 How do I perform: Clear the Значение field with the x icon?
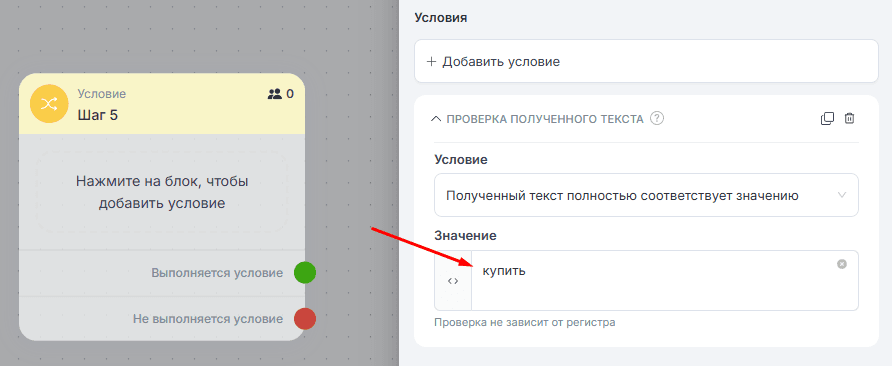pos(842,264)
